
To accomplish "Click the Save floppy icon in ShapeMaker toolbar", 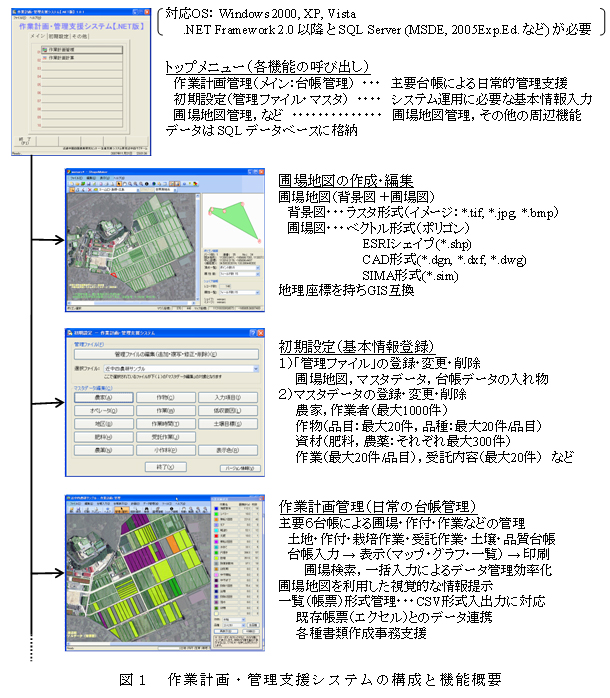I will coord(89,183).
